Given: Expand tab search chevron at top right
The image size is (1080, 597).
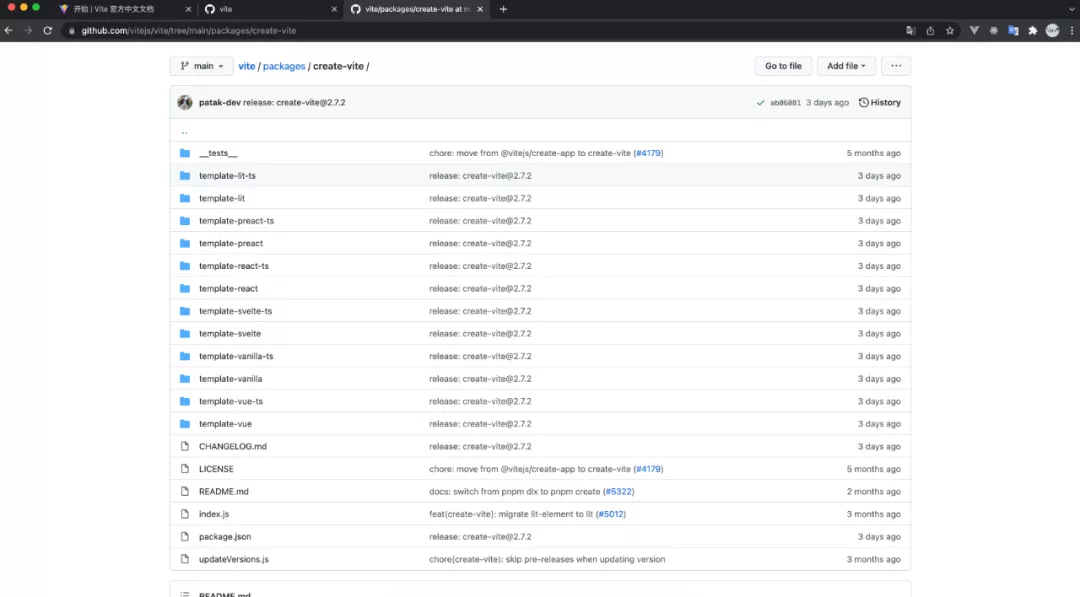Looking at the screenshot, I should [x=1071, y=9].
